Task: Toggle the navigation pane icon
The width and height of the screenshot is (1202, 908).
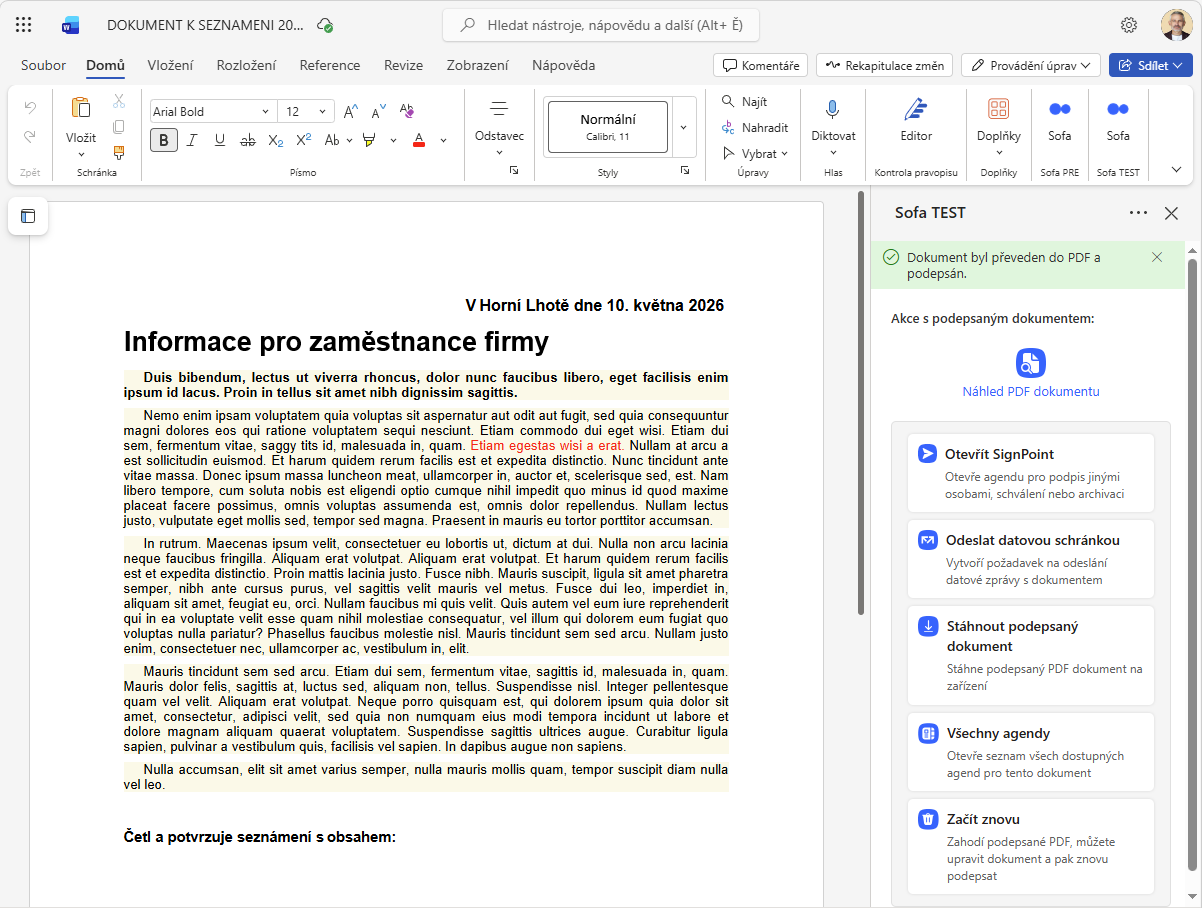Action: pos(28,216)
